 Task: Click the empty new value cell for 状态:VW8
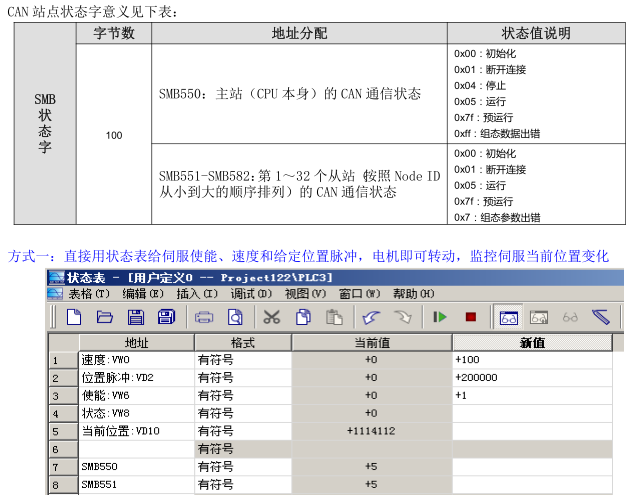click(x=533, y=413)
